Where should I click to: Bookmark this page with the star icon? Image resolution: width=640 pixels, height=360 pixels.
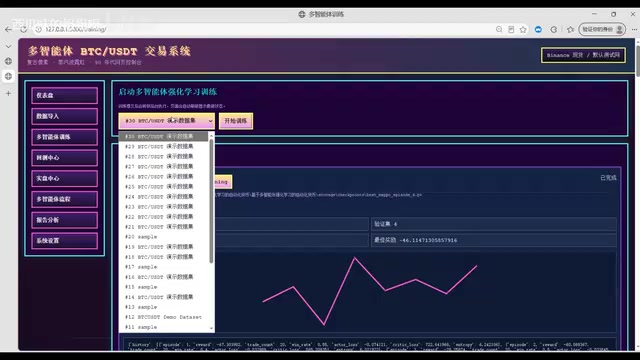pyautogui.click(x=523, y=29)
